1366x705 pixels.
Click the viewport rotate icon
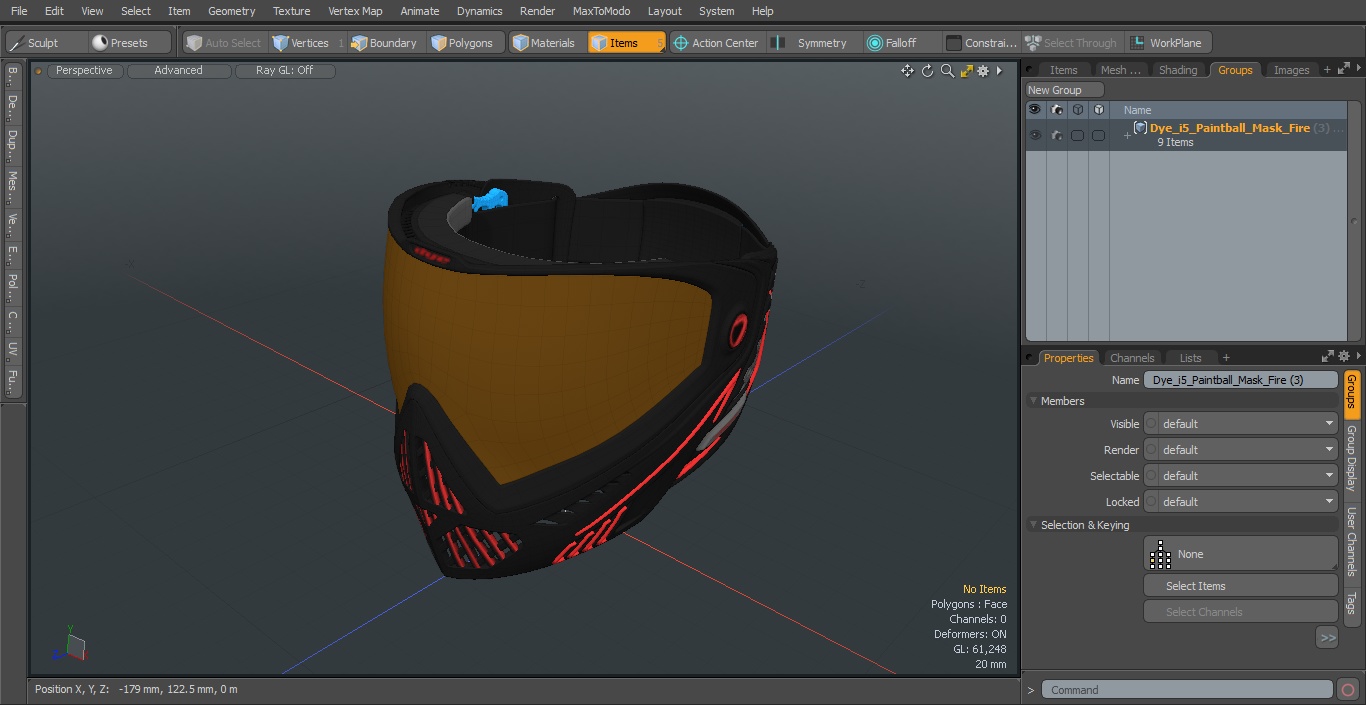click(927, 71)
